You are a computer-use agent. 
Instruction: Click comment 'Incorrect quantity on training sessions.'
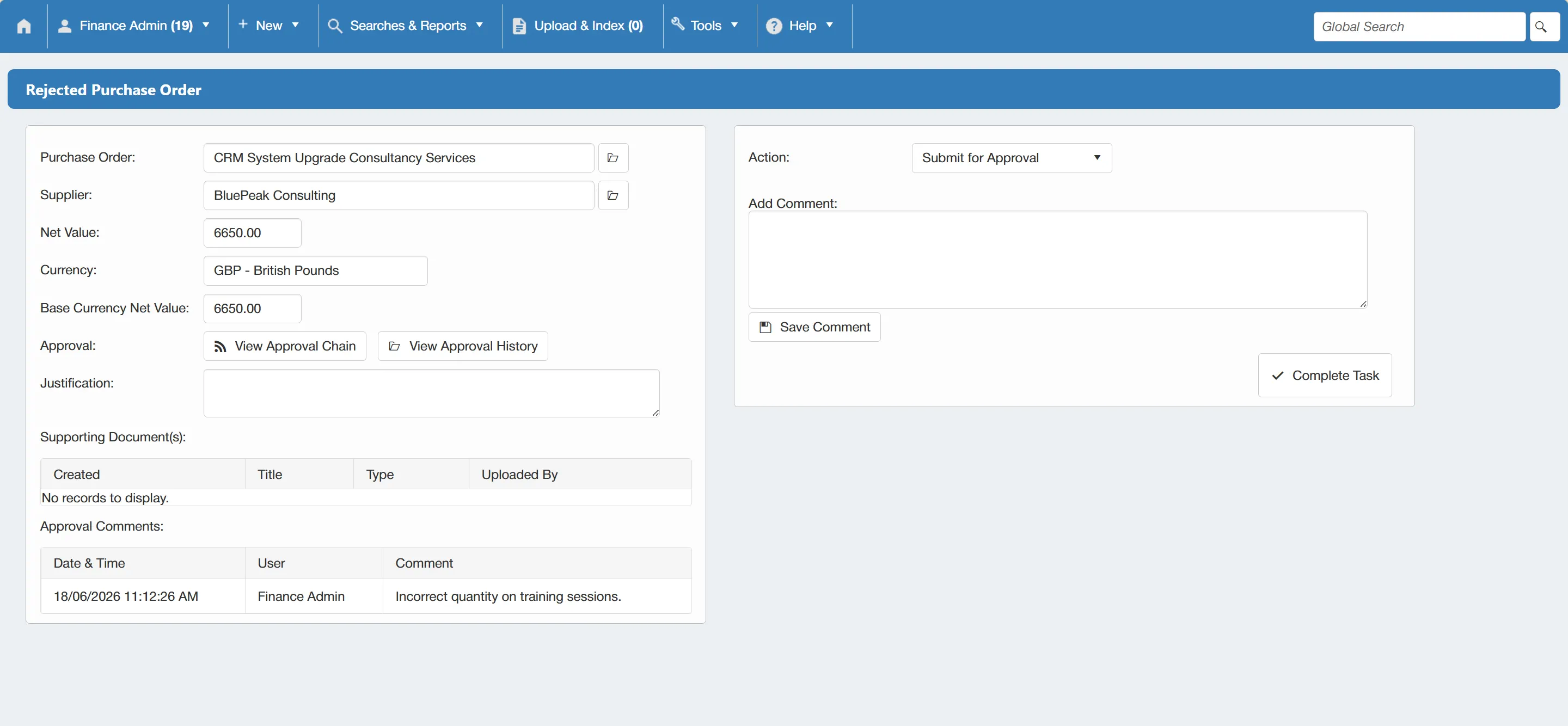point(507,596)
